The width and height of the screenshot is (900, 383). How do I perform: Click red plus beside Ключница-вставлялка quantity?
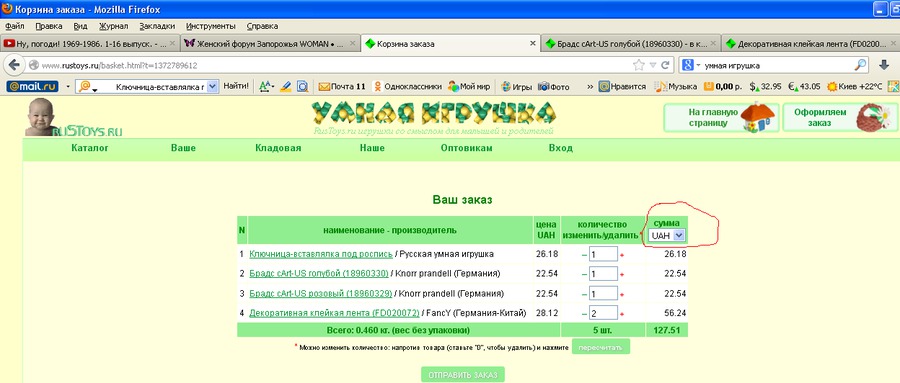pos(622,254)
